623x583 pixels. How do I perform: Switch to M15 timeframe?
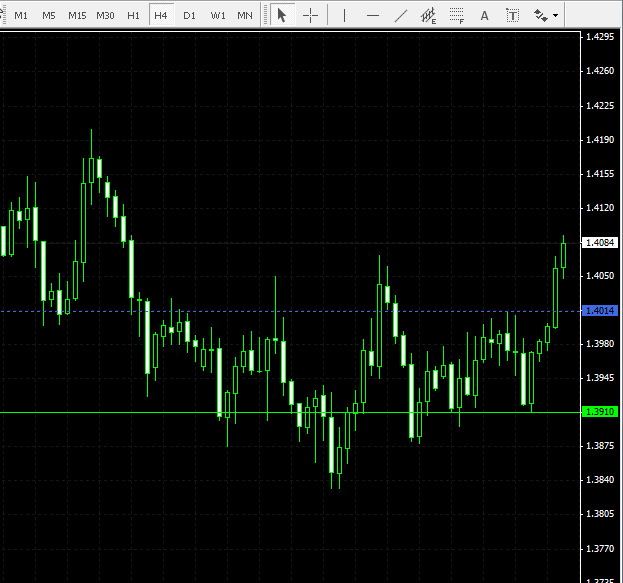[77, 15]
